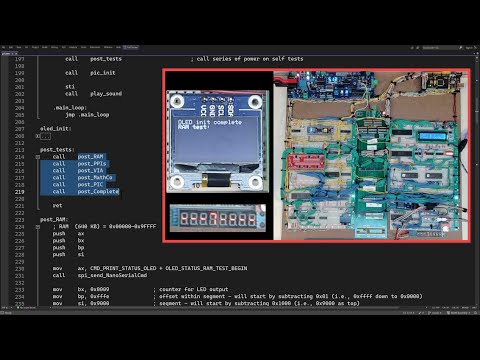This screenshot has height=360, width=480.
Task: Click the 'post_tests:' label on line 213
Action: (x=57, y=150)
